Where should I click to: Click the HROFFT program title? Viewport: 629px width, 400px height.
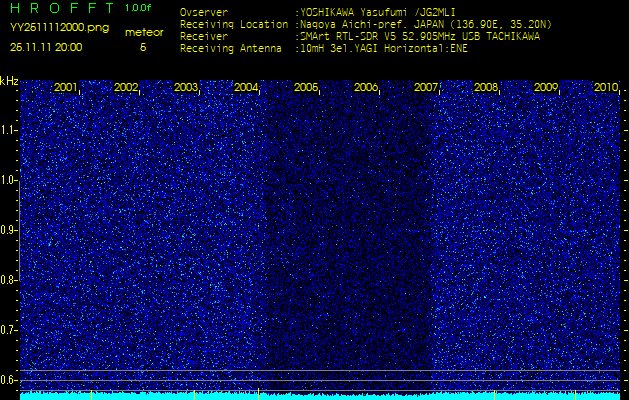pos(62,8)
